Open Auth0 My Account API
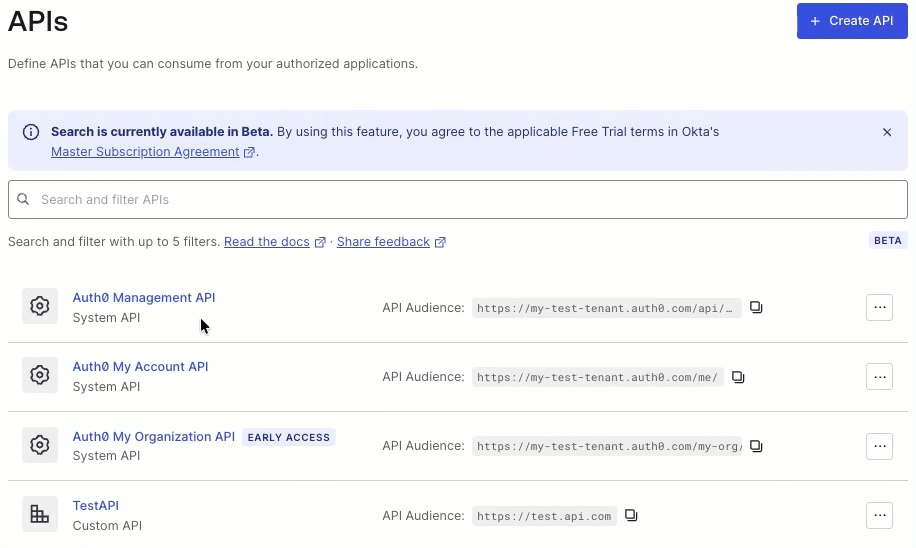This screenshot has width=916, height=548. point(140,366)
